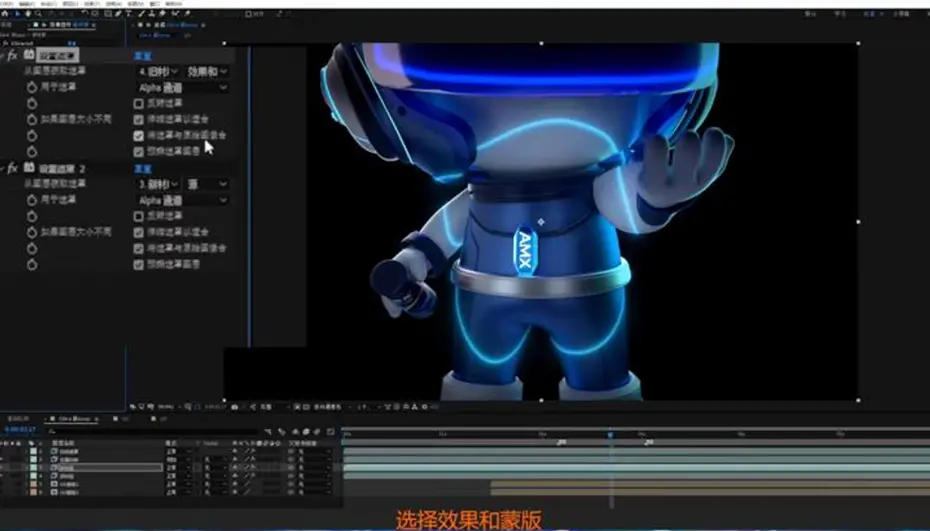The image size is (930, 531).
Task: Open layer dropdown showing 4 in first effect
Action: (x=158, y=71)
